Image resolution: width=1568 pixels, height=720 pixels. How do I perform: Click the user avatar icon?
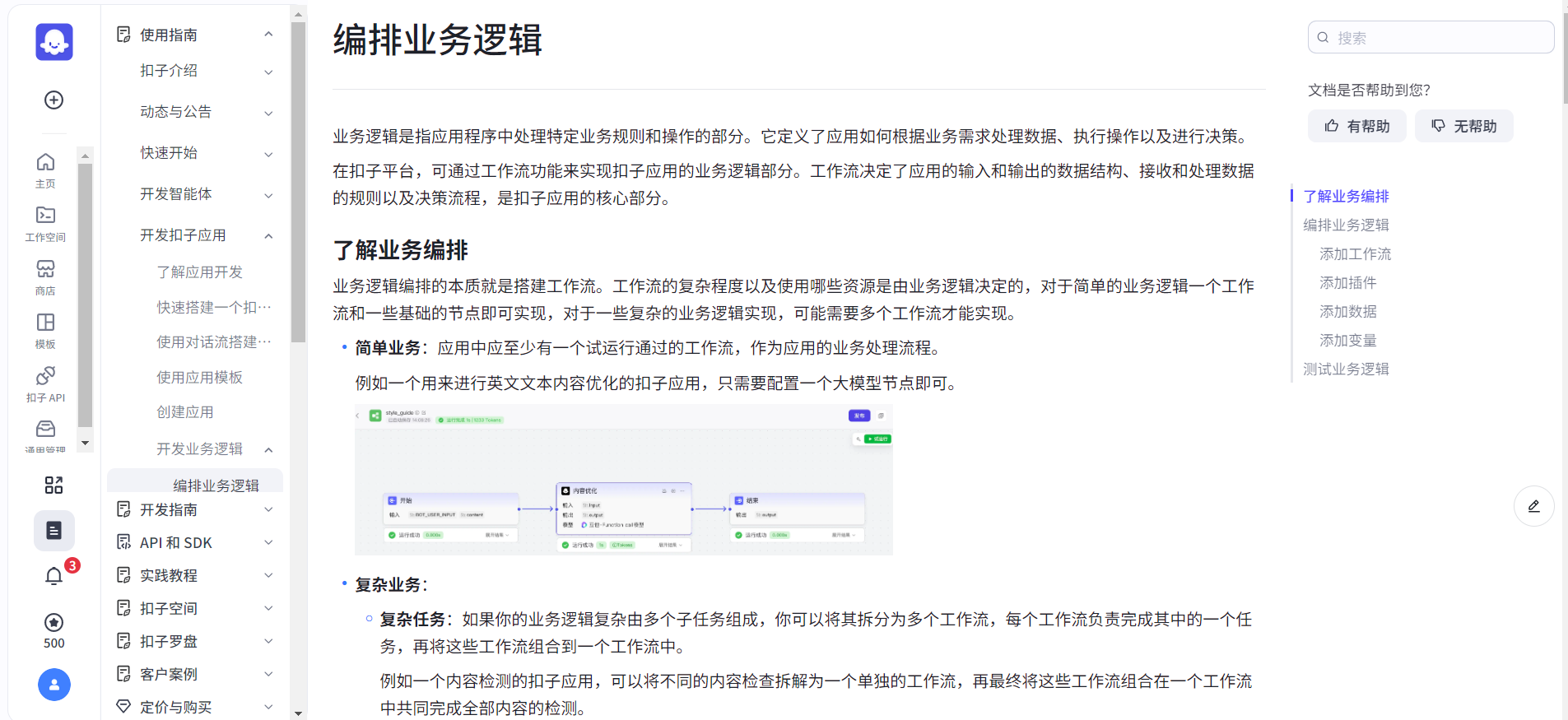click(54, 685)
